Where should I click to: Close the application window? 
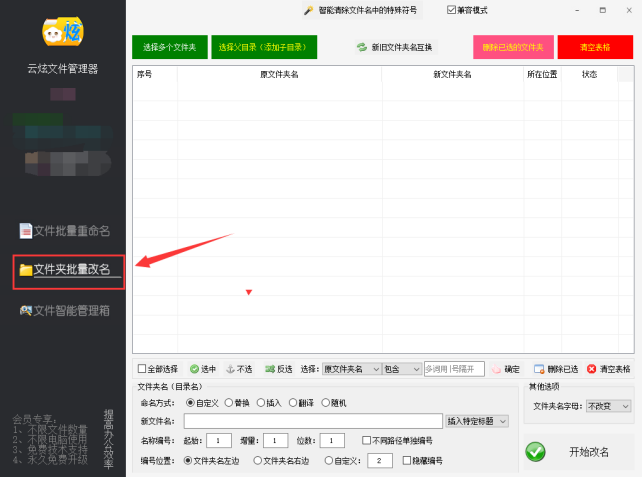click(629, 10)
